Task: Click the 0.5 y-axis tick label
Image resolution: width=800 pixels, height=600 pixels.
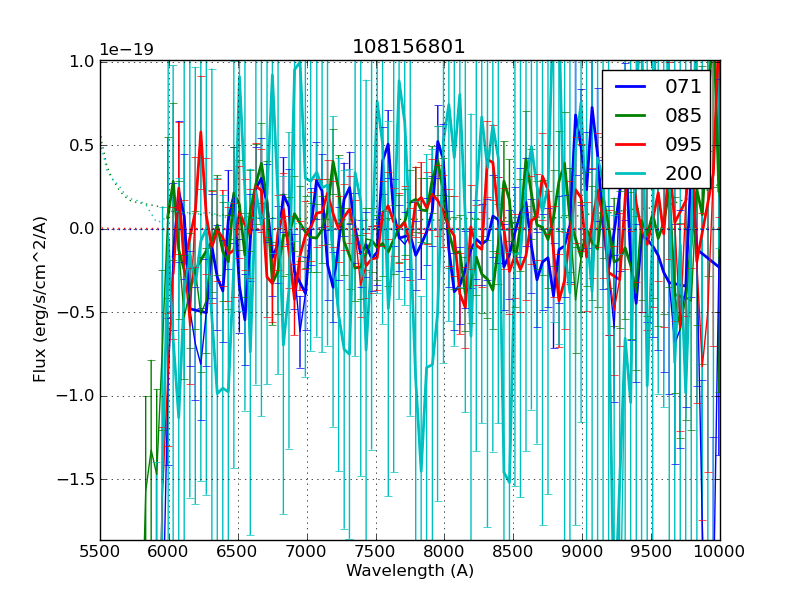Action: click(x=81, y=145)
